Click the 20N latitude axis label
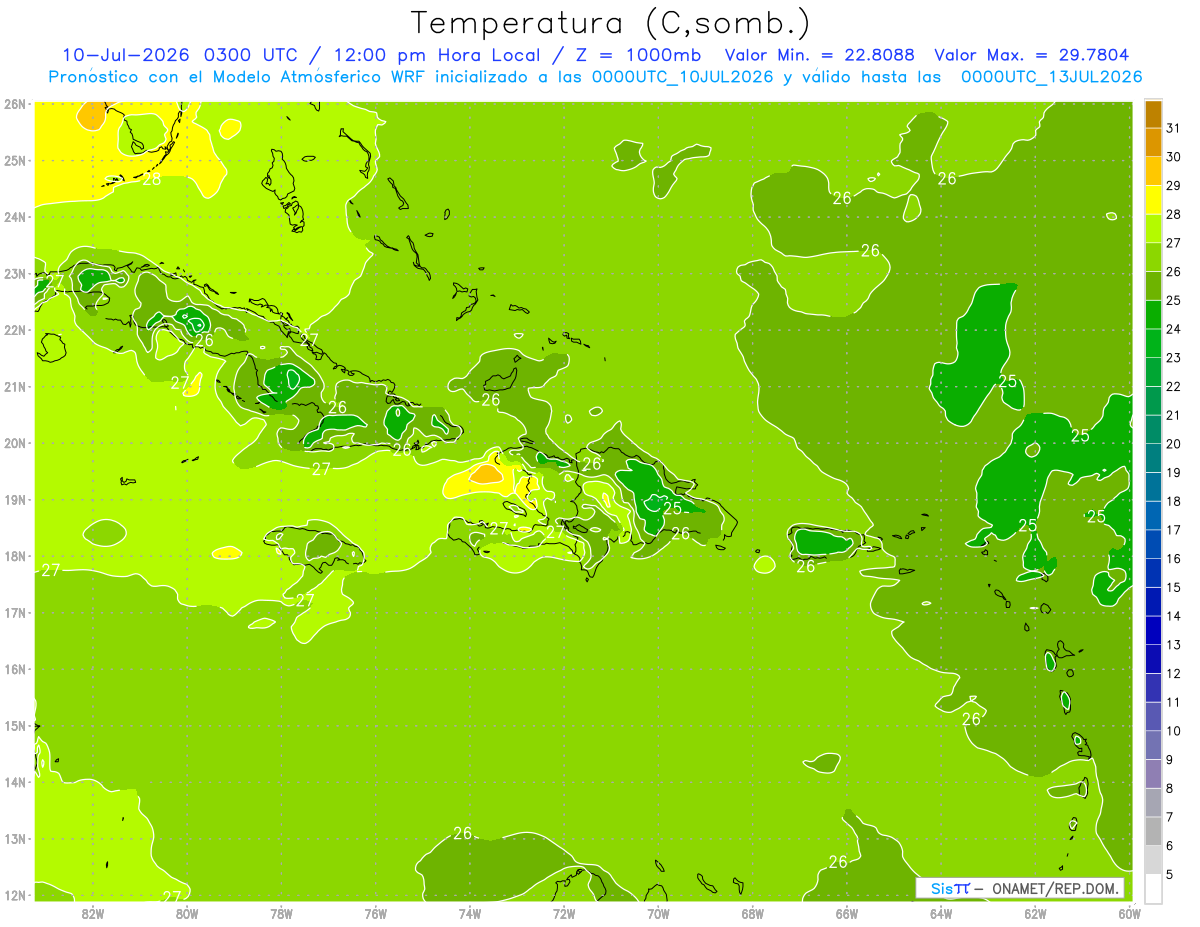The image size is (1200, 927). tap(15, 443)
